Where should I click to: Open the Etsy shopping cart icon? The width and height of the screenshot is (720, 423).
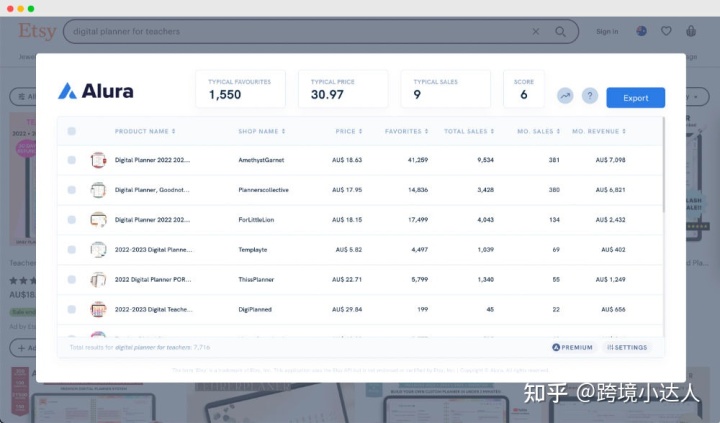click(x=691, y=32)
